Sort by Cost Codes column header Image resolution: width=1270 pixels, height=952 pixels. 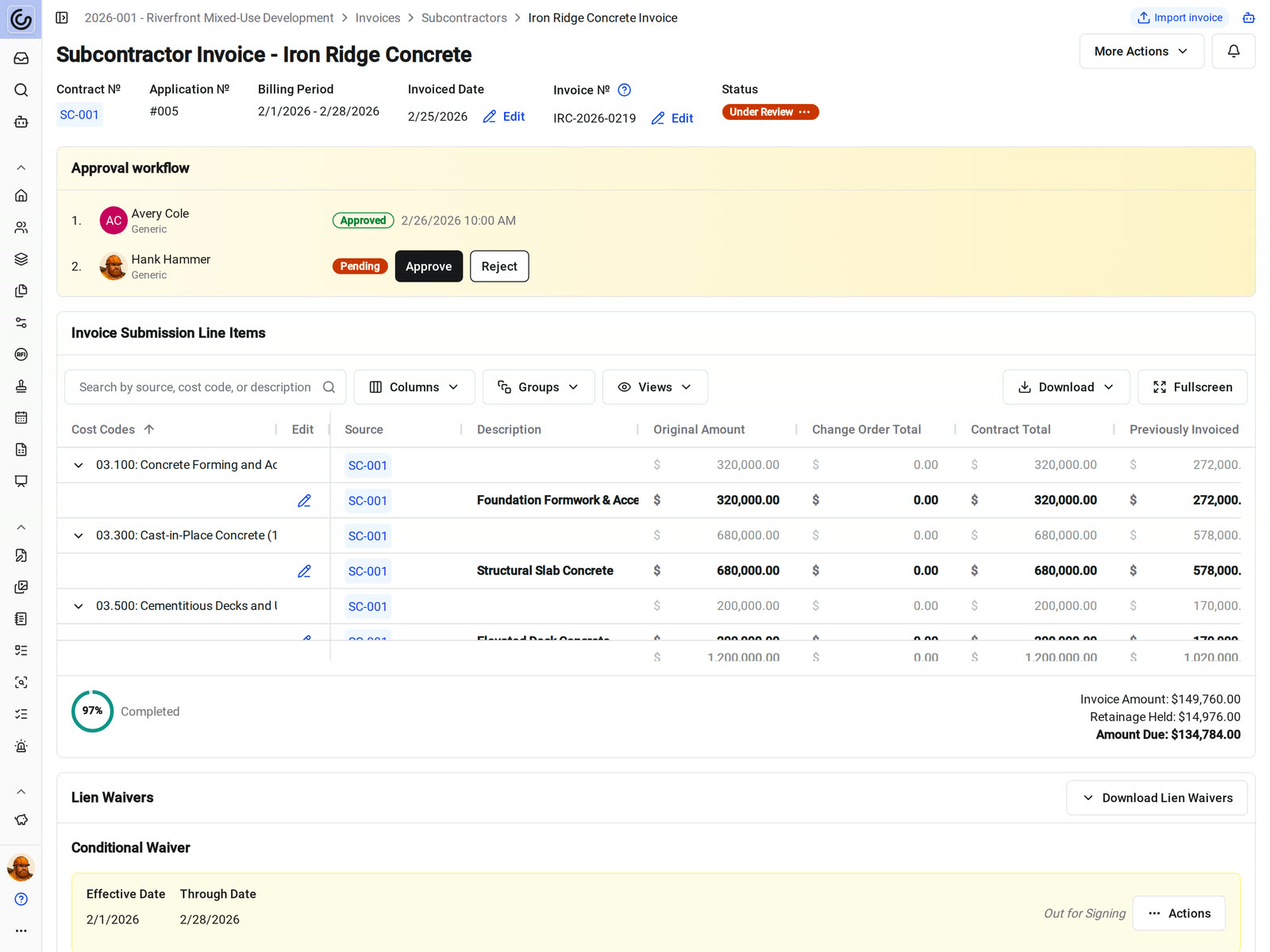[113, 429]
